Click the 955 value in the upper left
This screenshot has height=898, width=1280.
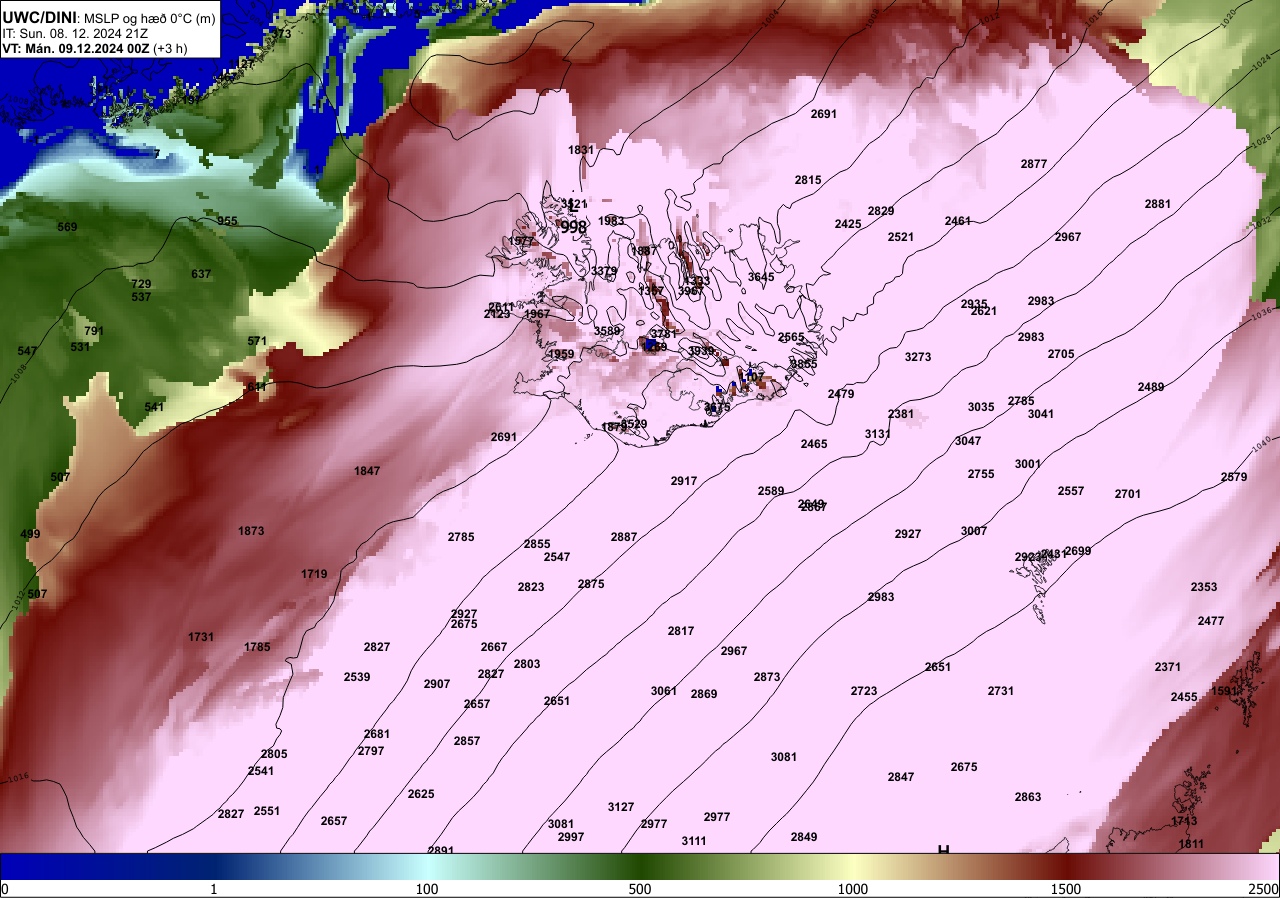pos(228,221)
